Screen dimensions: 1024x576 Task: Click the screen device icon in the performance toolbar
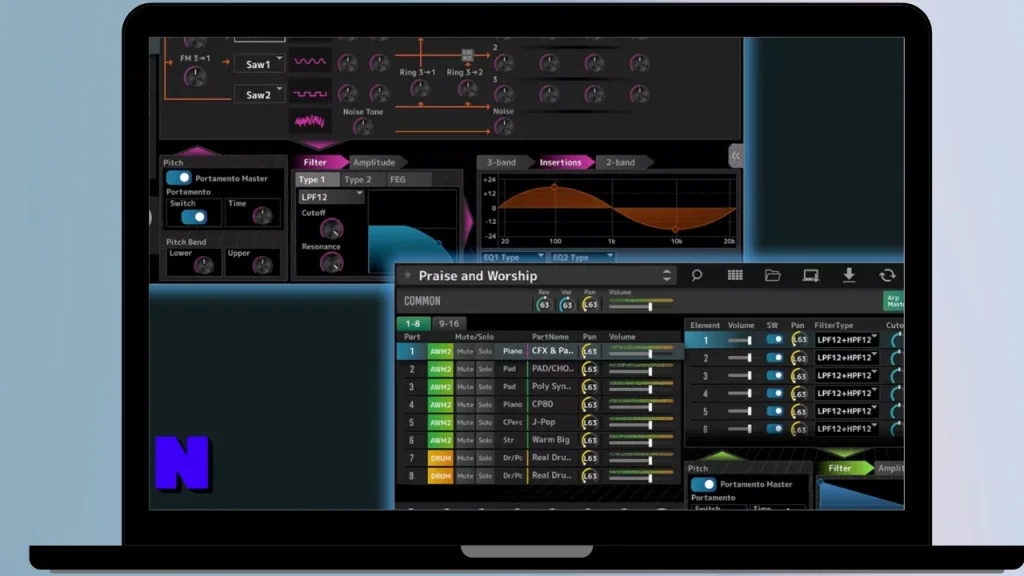coord(810,276)
